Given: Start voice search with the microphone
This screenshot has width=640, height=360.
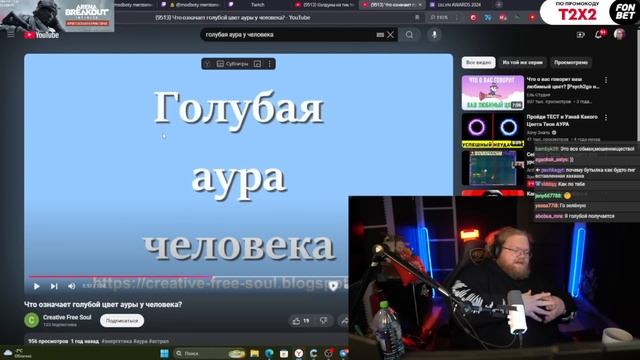Looking at the screenshot, I should [434, 35].
